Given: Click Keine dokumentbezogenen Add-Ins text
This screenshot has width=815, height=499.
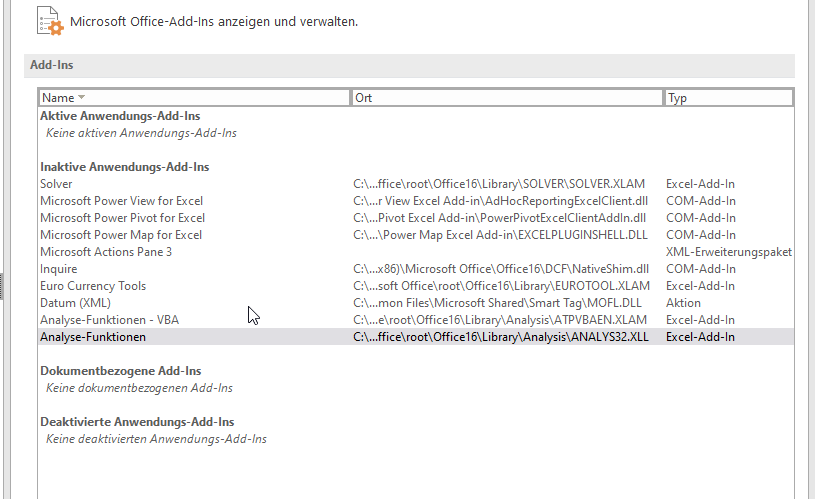Looking at the screenshot, I should coord(139,388).
